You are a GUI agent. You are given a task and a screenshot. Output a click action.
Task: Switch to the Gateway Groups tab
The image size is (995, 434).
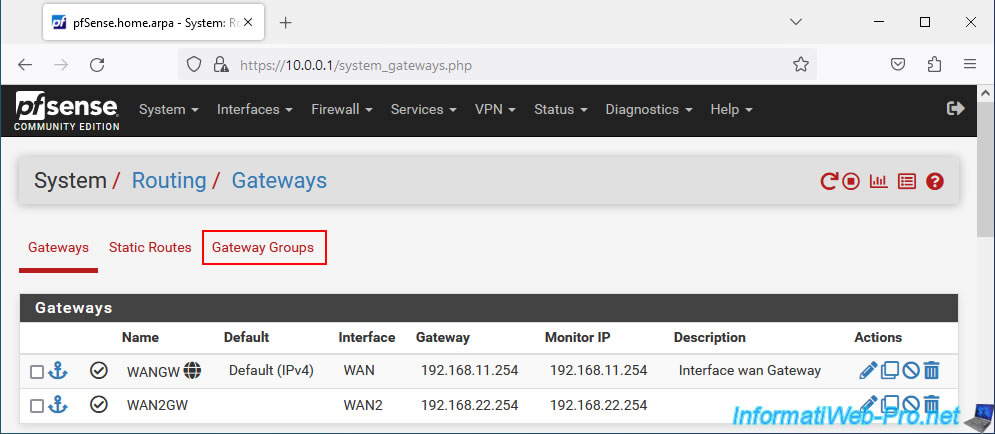pos(263,247)
